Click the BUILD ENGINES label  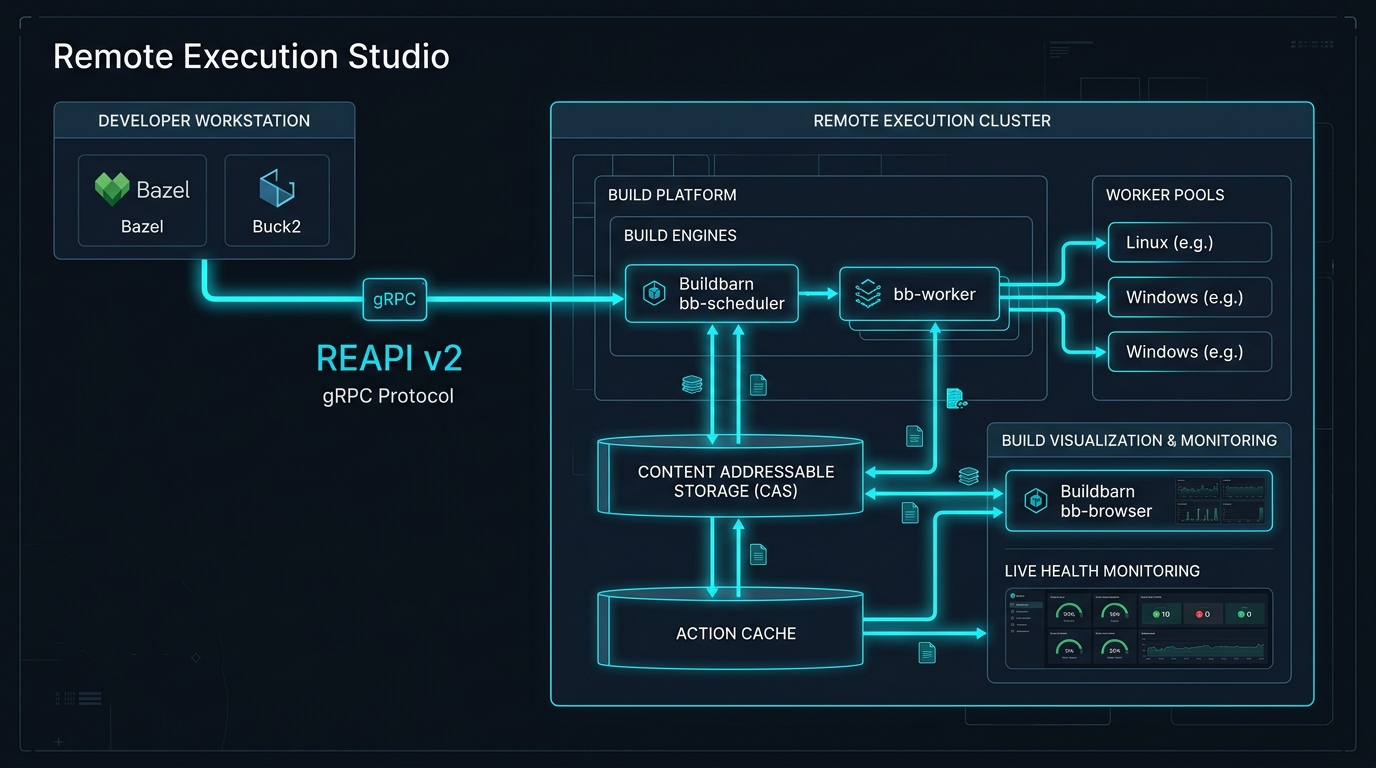pos(680,236)
